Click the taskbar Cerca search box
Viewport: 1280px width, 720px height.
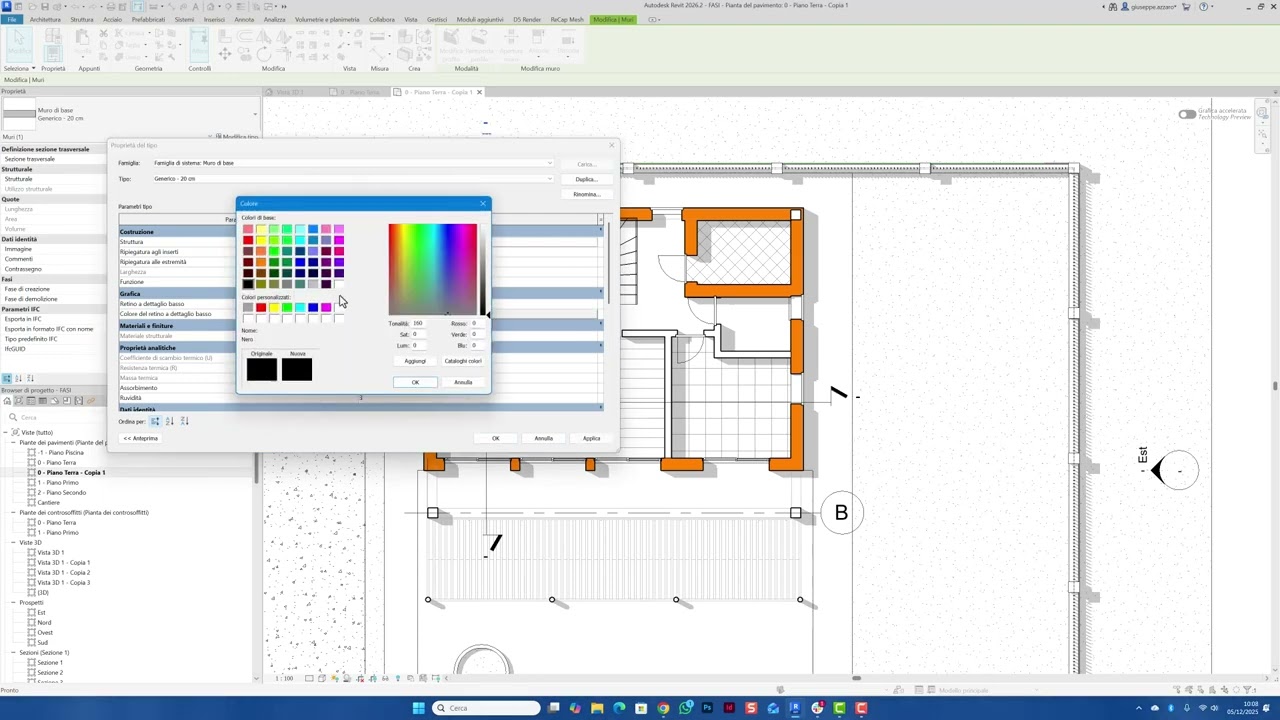(x=486, y=708)
